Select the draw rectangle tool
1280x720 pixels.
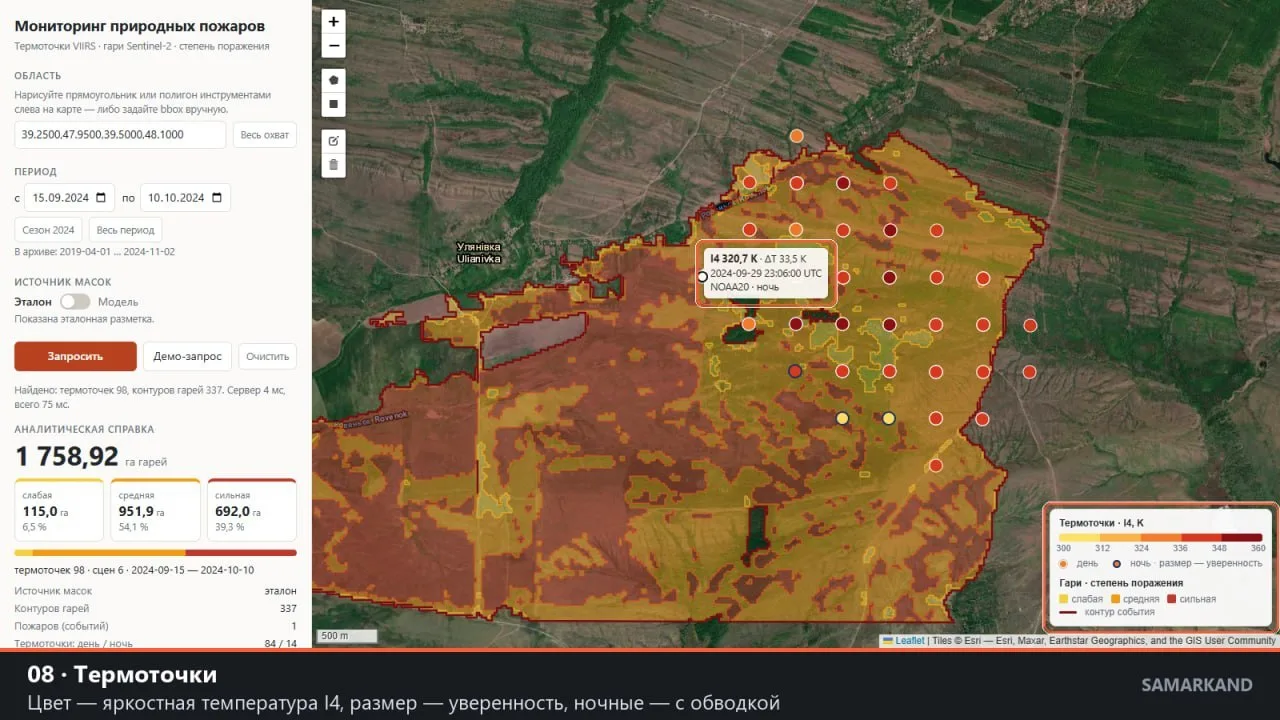[334, 104]
